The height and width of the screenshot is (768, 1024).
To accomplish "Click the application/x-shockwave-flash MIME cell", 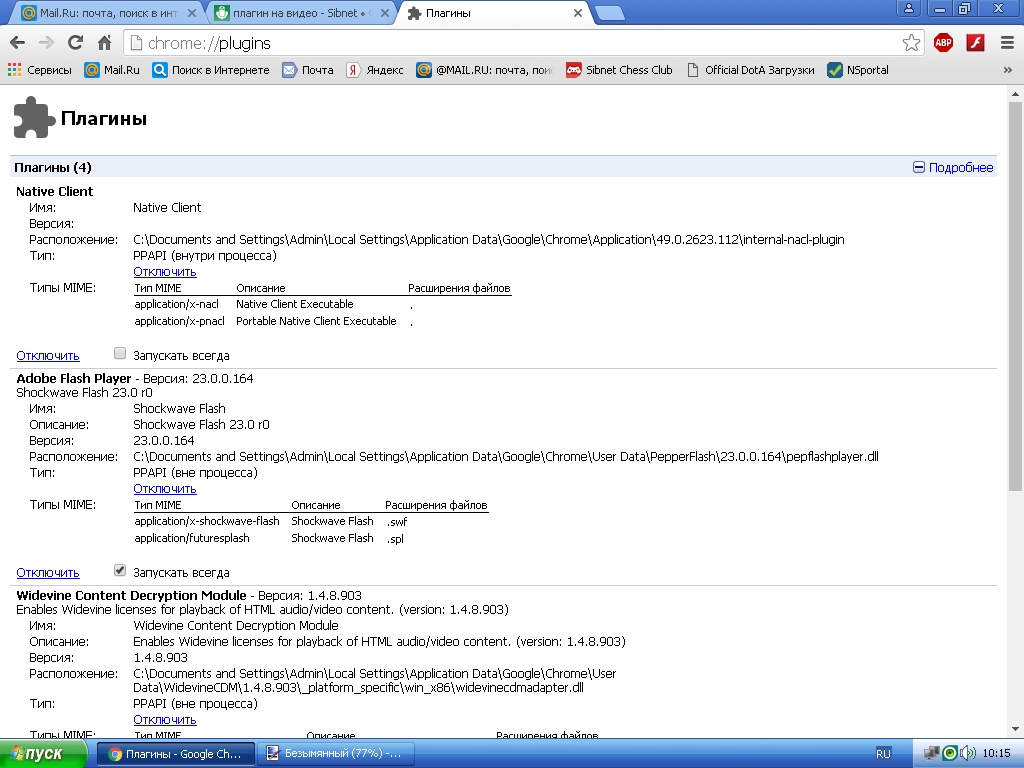I will pos(207,521).
